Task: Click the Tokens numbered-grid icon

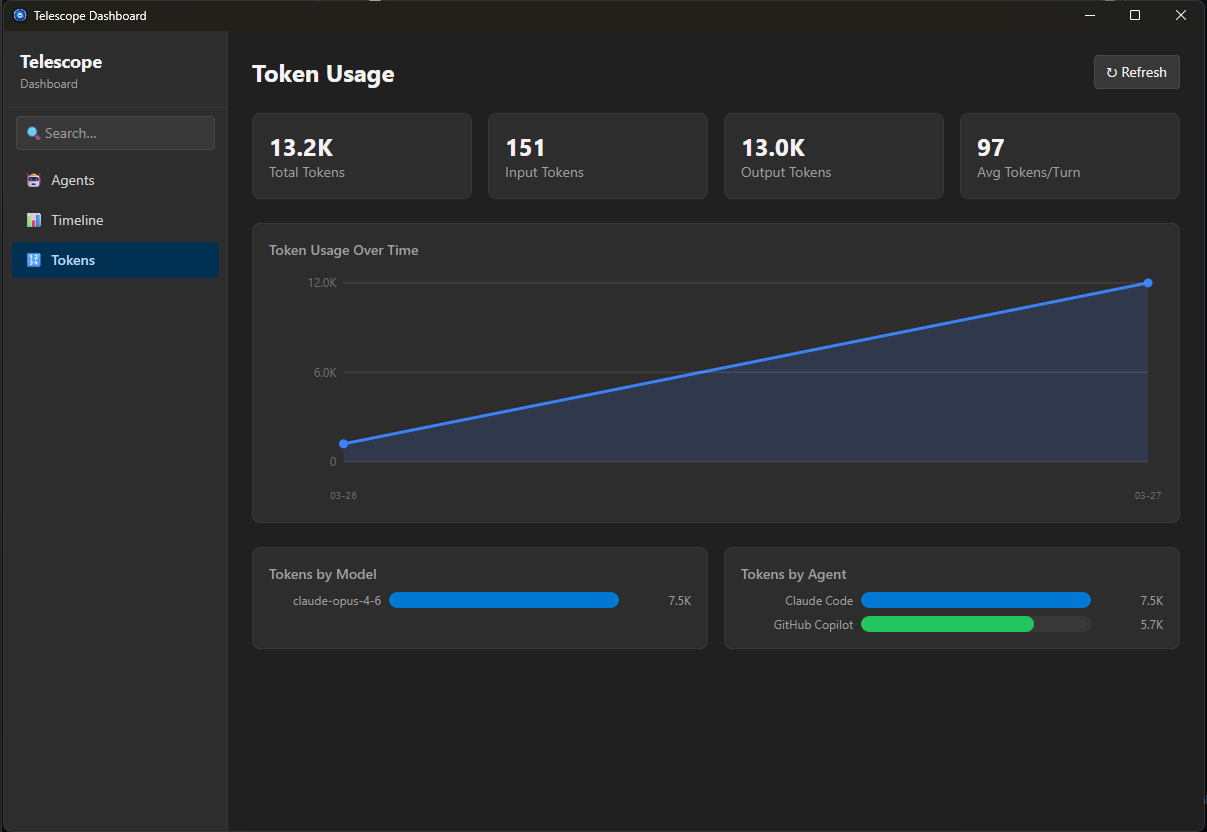Action: (33, 260)
